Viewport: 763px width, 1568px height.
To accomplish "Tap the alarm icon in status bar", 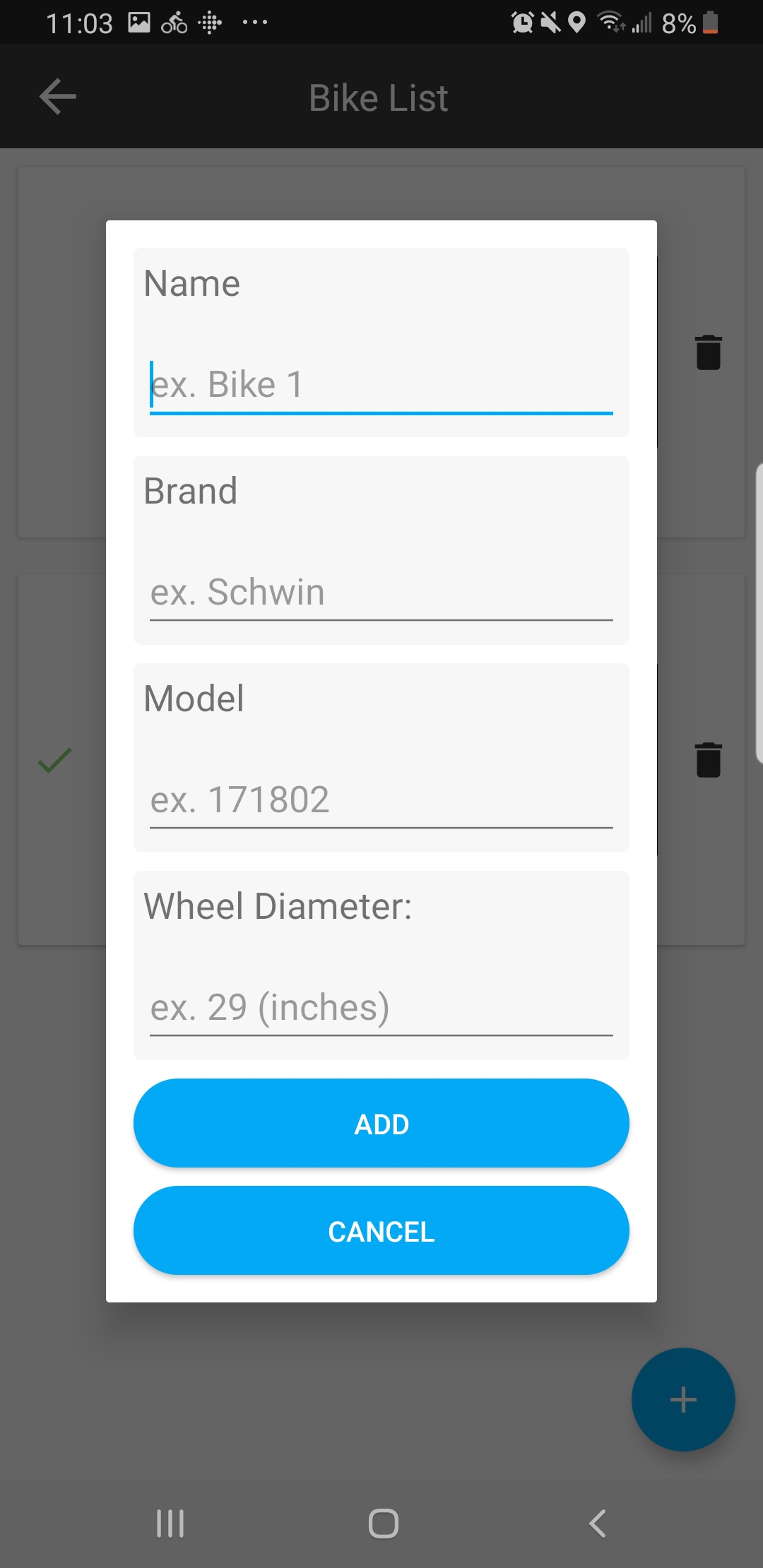I will pyautogui.click(x=523, y=23).
